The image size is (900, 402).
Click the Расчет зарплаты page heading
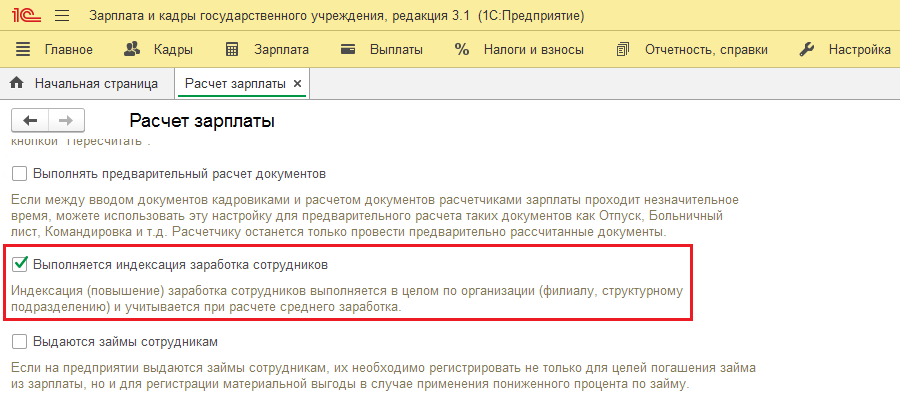[x=201, y=121]
